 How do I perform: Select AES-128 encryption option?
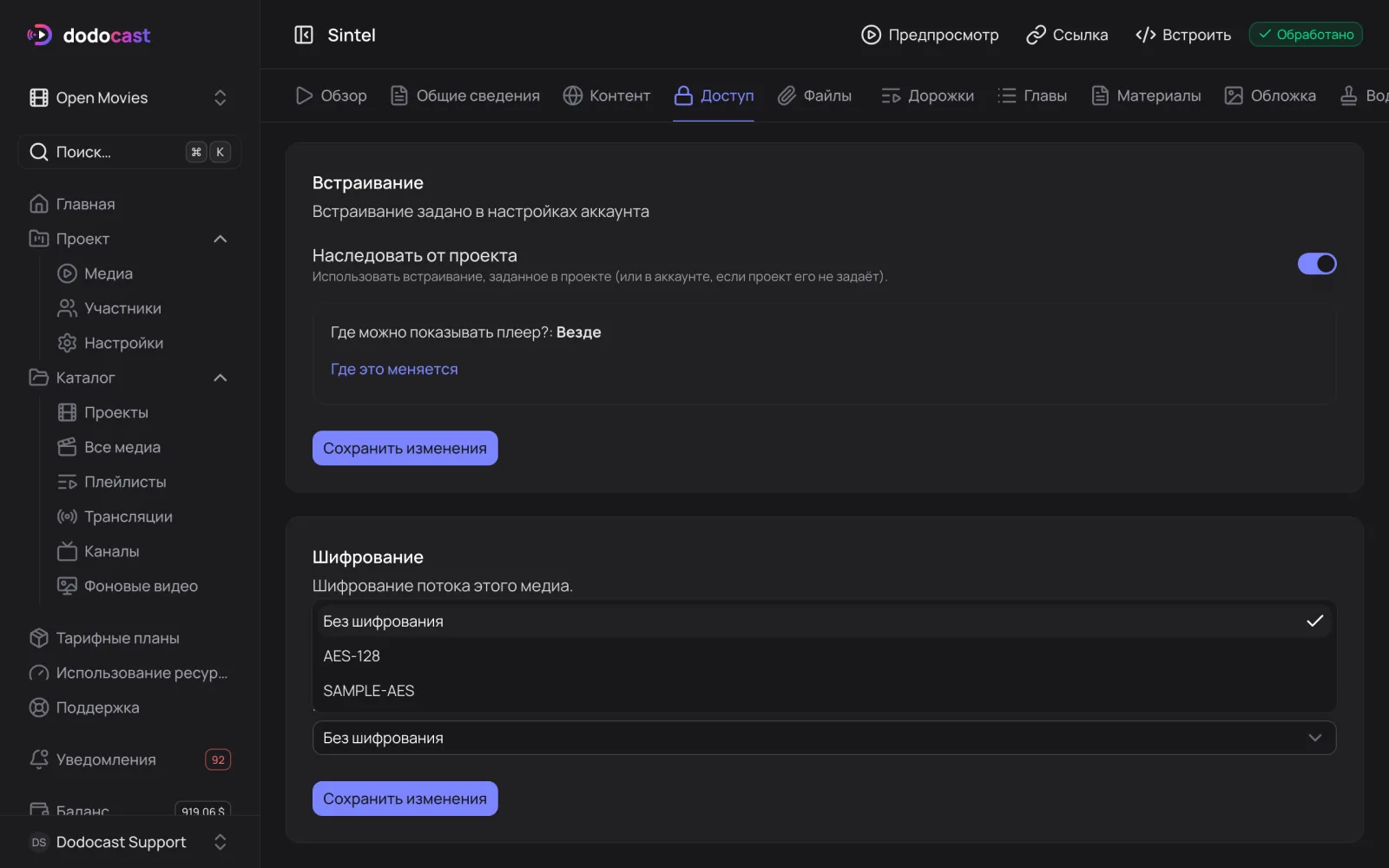tap(824, 656)
